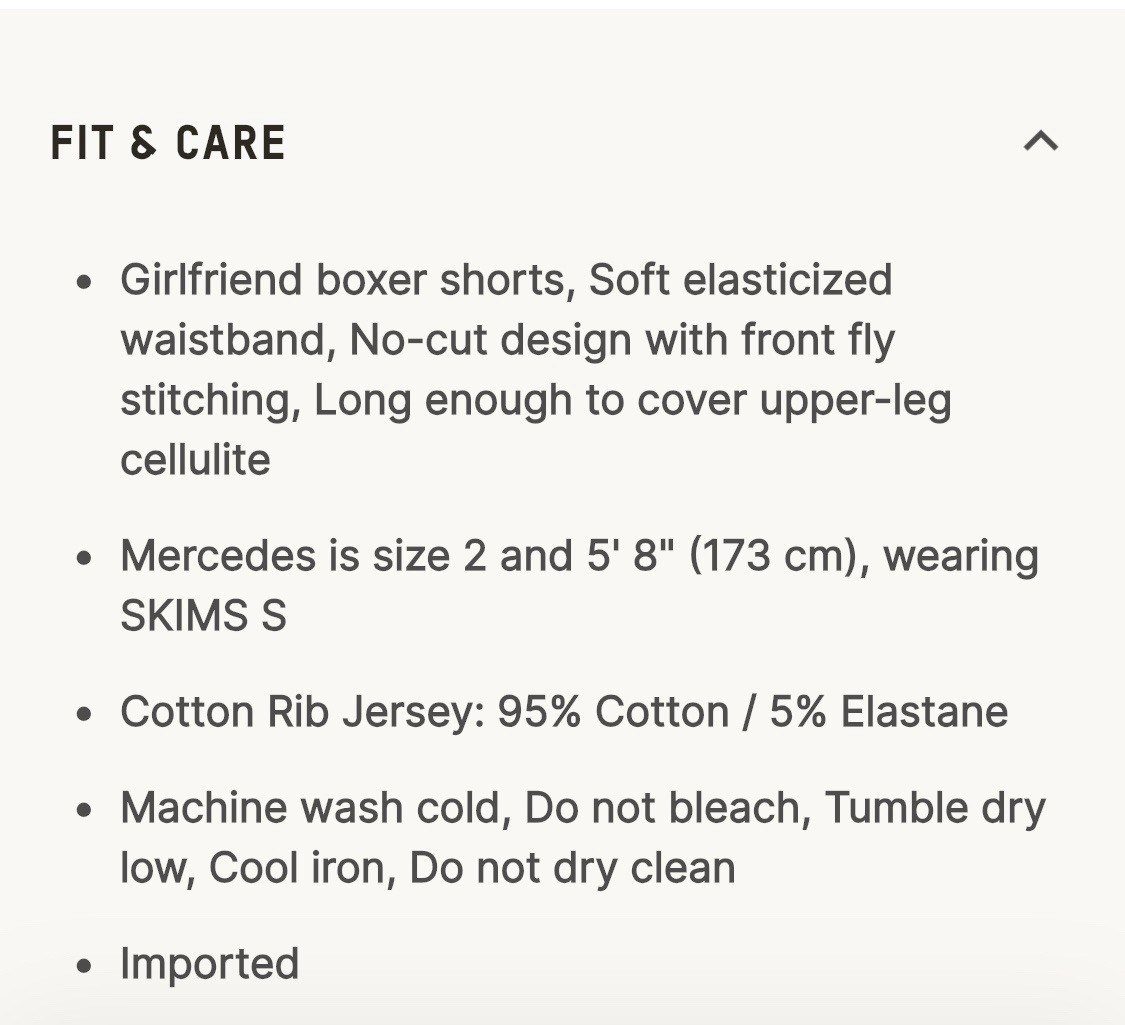This screenshot has height=1025, width=1125.
Task: Click the Do not dry clean text
Action: [572, 868]
